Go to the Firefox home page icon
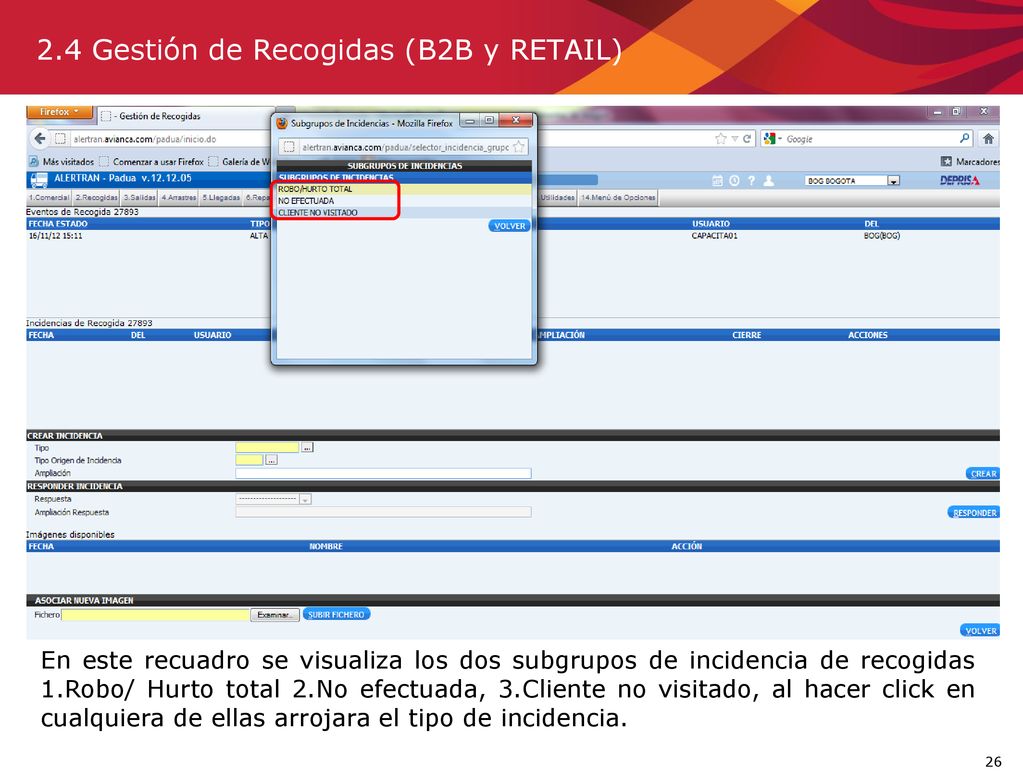Screen dimensions: 1023x783 [x=988, y=138]
